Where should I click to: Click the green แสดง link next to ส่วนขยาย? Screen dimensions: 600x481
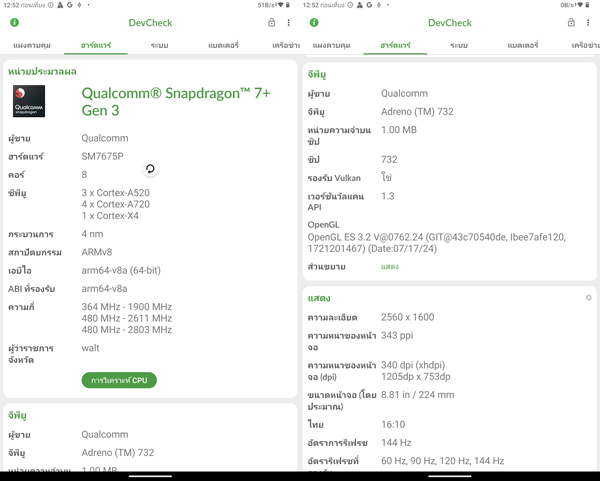[x=390, y=267]
